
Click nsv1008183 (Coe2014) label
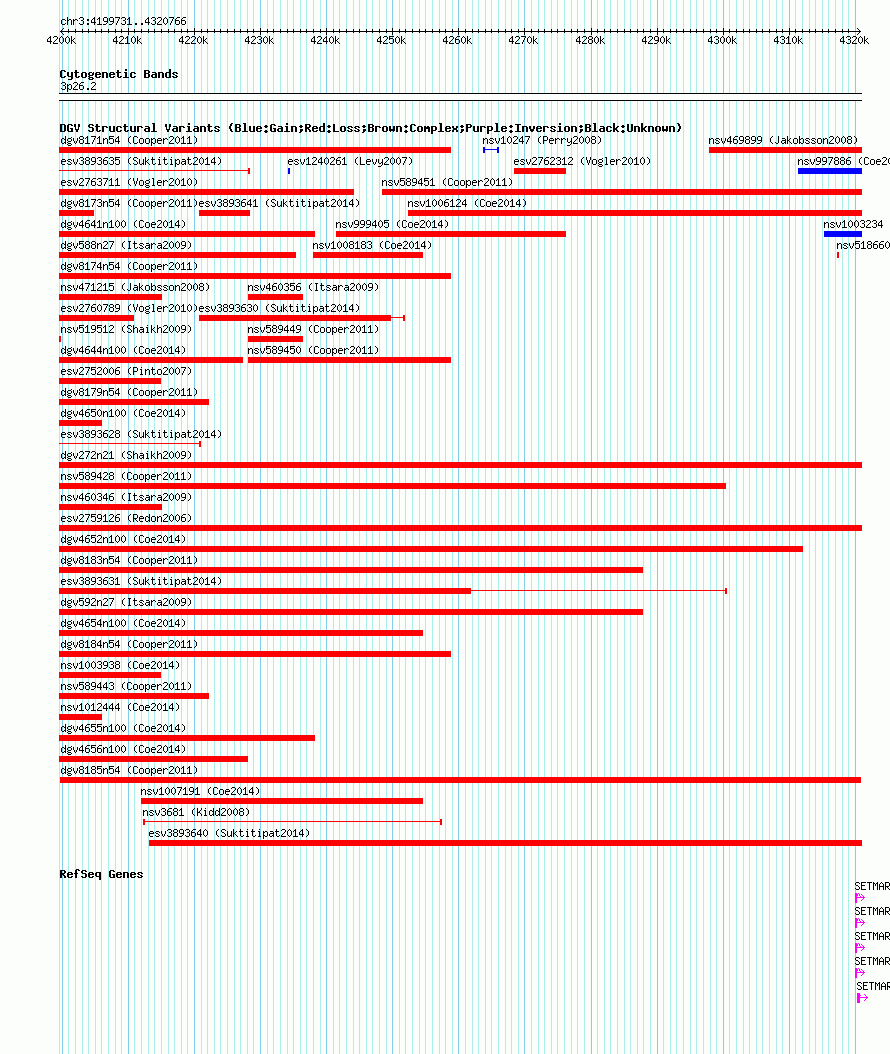tap(372, 245)
